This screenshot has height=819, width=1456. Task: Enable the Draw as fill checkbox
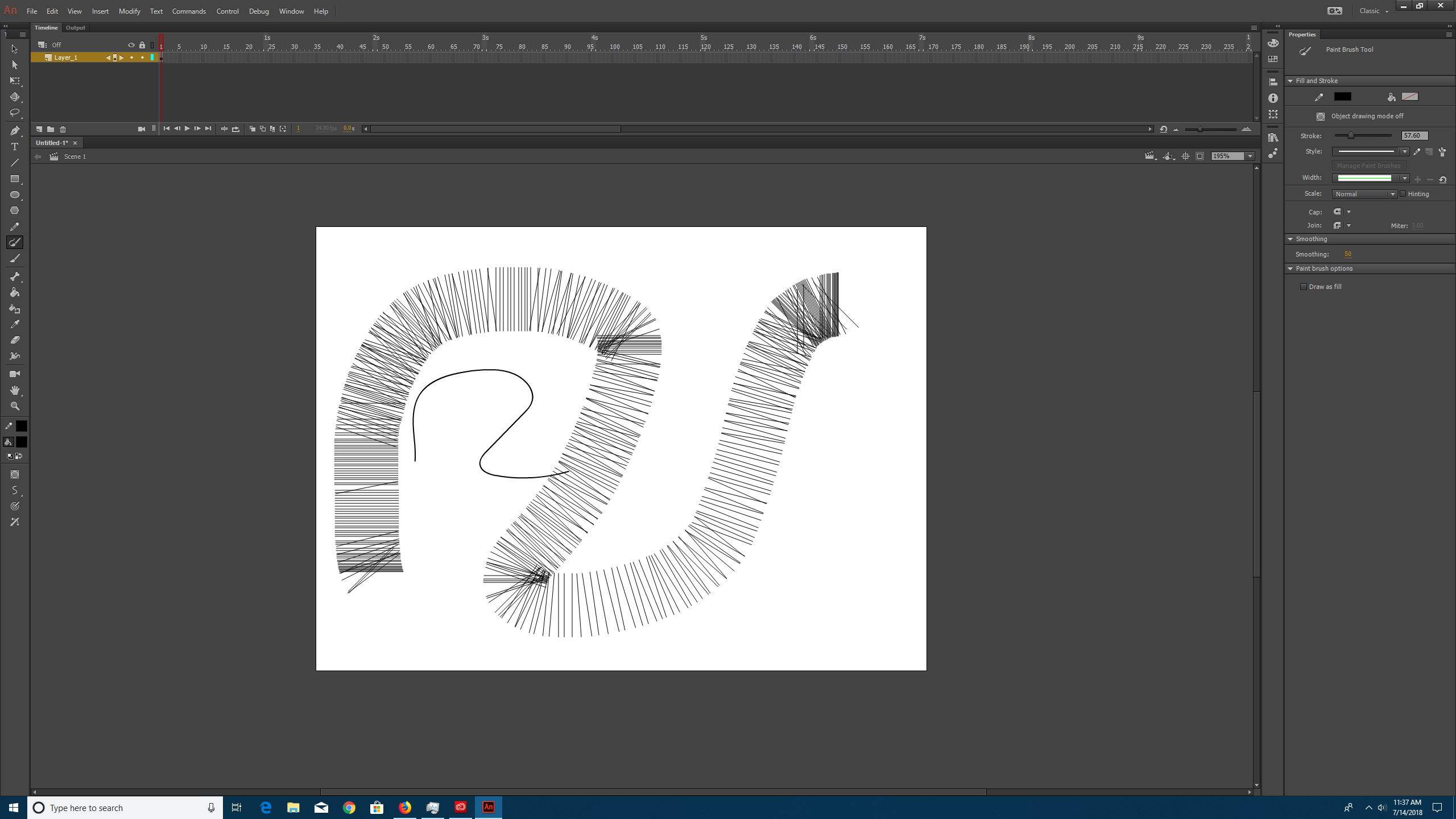pos(1304,287)
